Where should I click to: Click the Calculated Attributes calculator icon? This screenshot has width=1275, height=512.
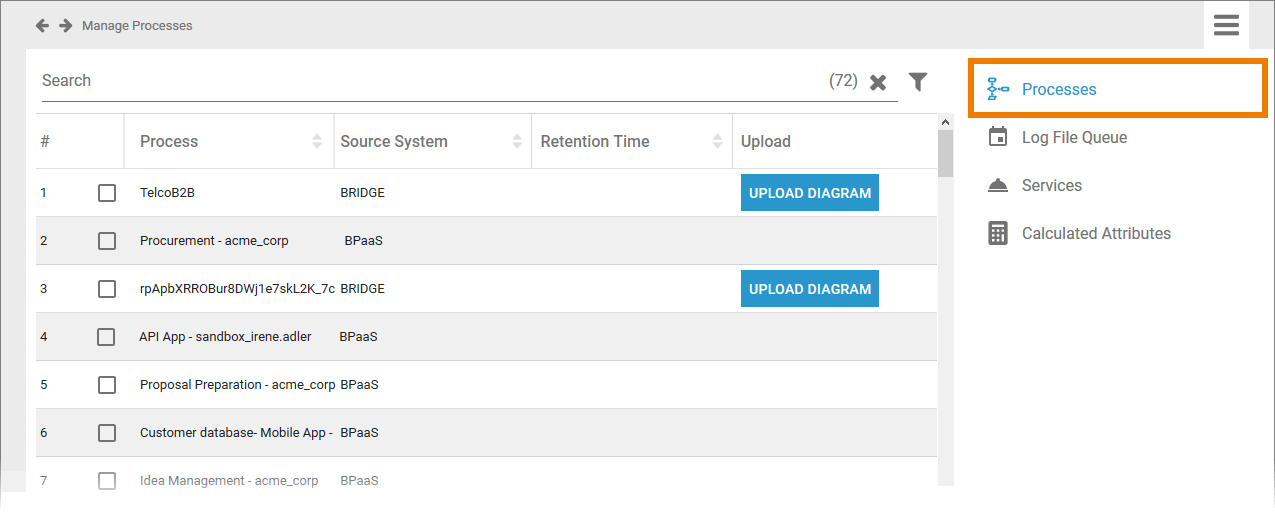coord(998,233)
